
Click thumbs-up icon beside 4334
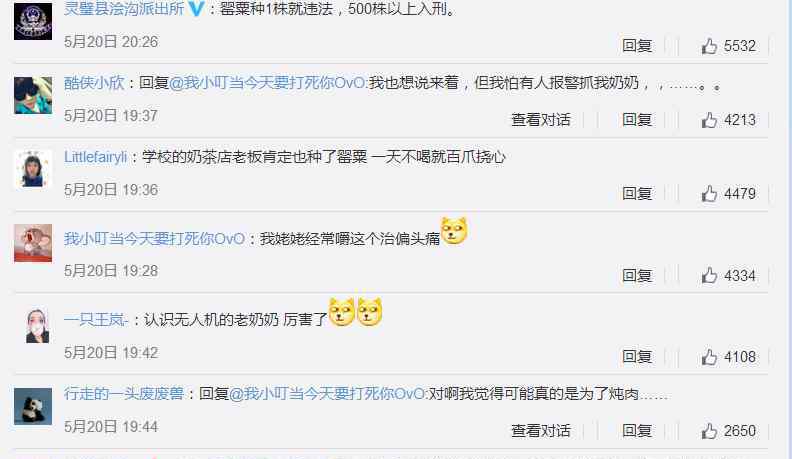[709, 275]
